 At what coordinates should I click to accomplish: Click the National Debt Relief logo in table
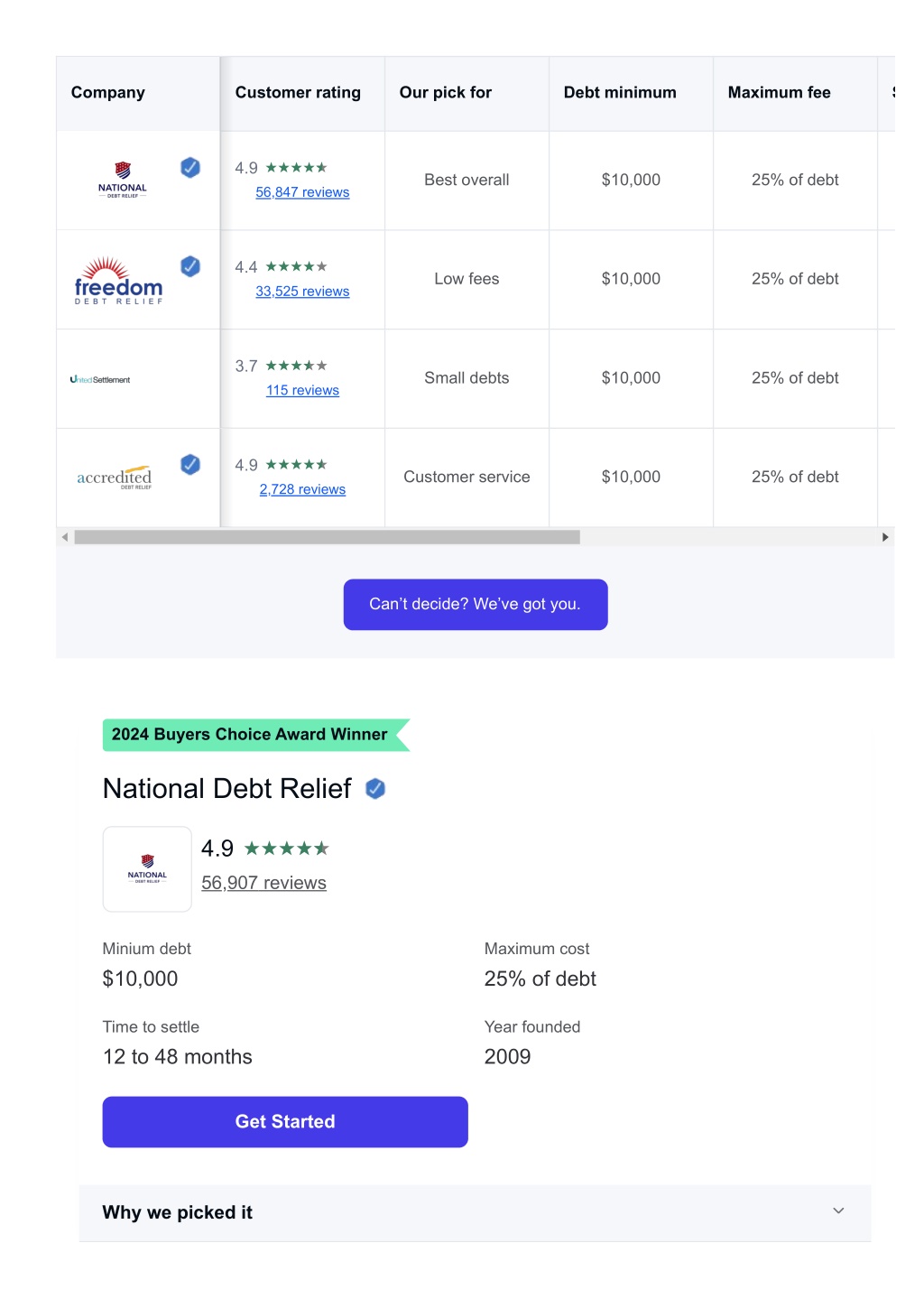(123, 181)
